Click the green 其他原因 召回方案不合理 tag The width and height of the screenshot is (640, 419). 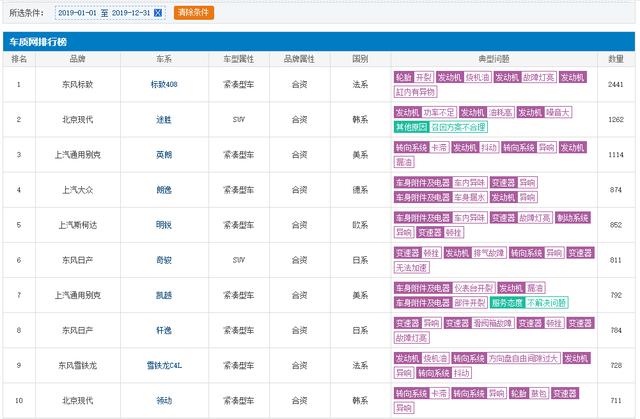click(441, 127)
